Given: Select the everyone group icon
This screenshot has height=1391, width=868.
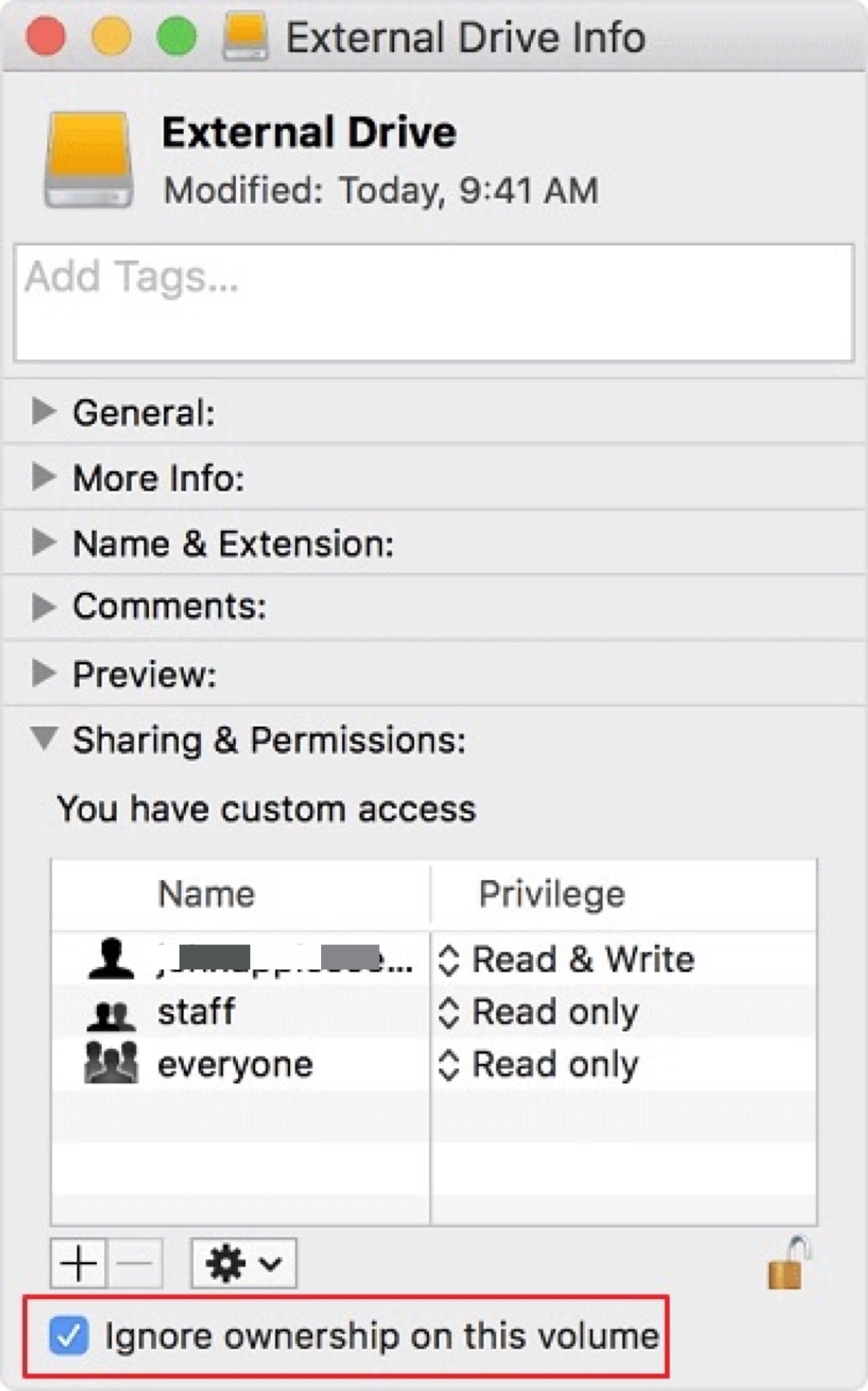Looking at the screenshot, I should pyautogui.click(x=111, y=1064).
